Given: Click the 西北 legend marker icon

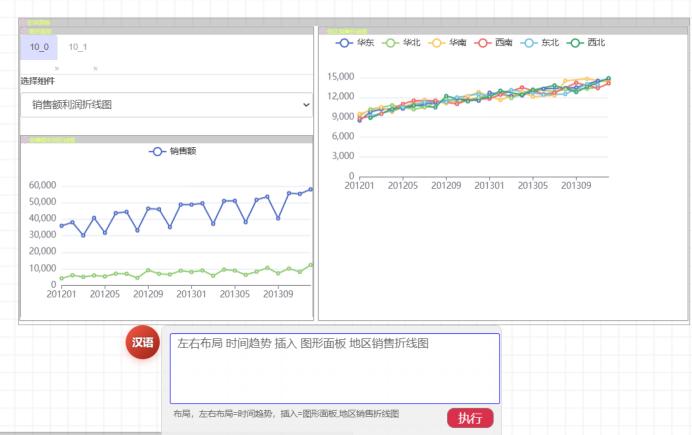Looking at the screenshot, I should (575, 43).
